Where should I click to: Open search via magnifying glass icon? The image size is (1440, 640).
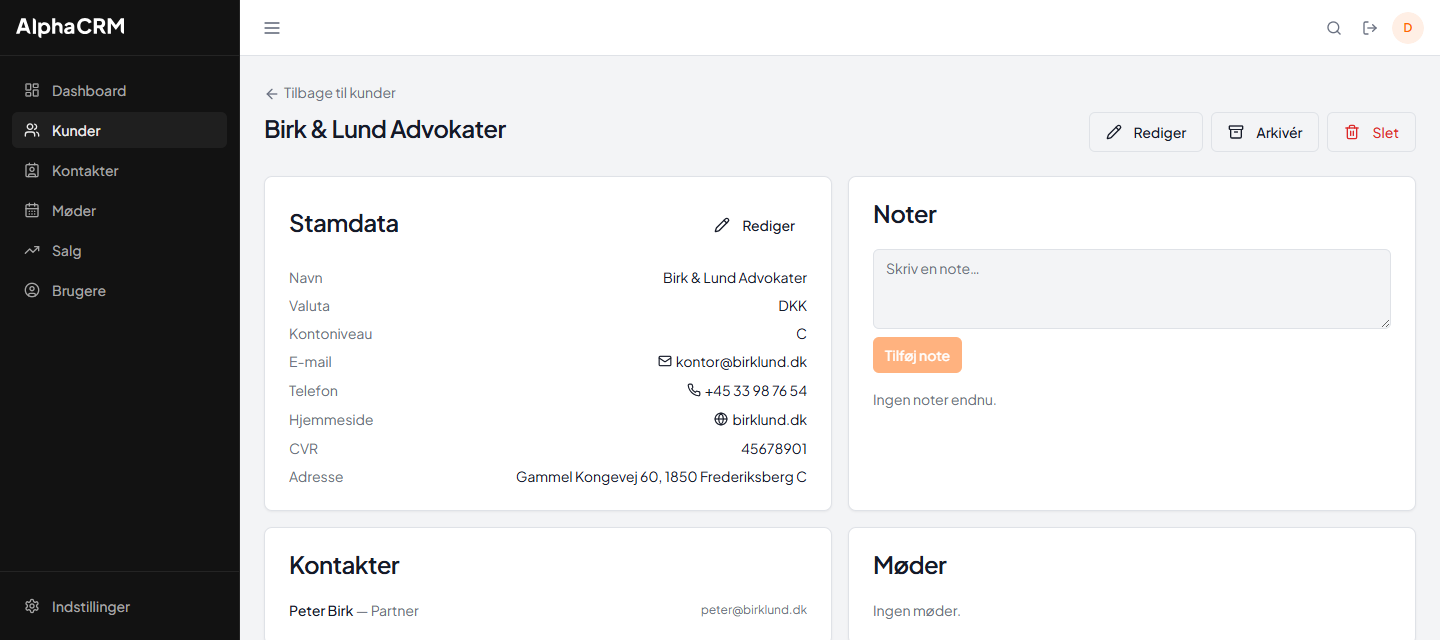point(1334,28)
